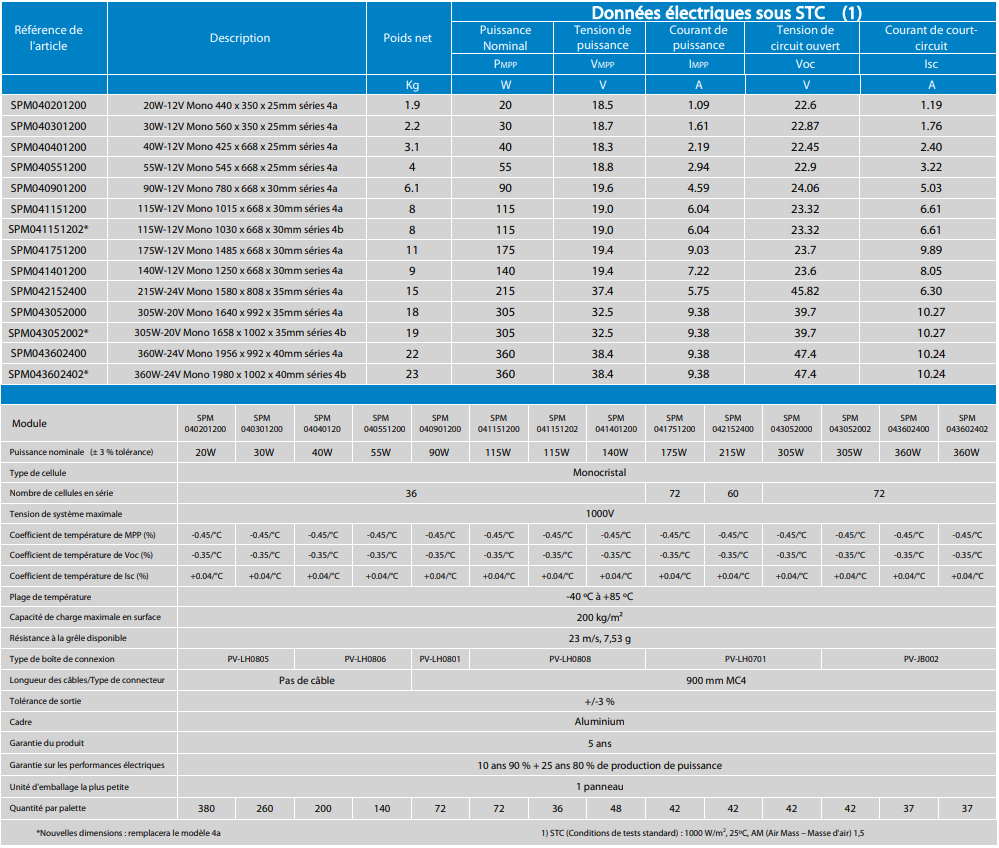Select the 'Tension de circuit ouvert' header
The height and width of the screenshot is (848, 999).
coord(805,38)
